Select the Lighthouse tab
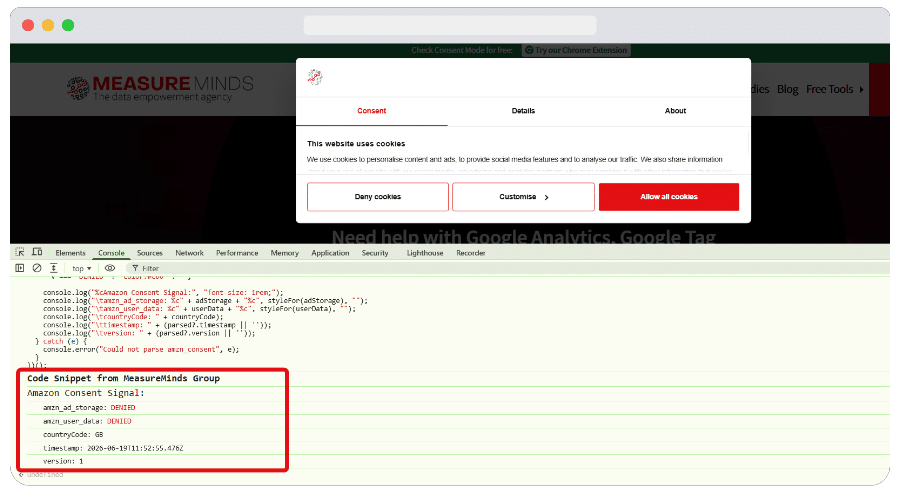 pyautogui.click(x=425, y=253)
